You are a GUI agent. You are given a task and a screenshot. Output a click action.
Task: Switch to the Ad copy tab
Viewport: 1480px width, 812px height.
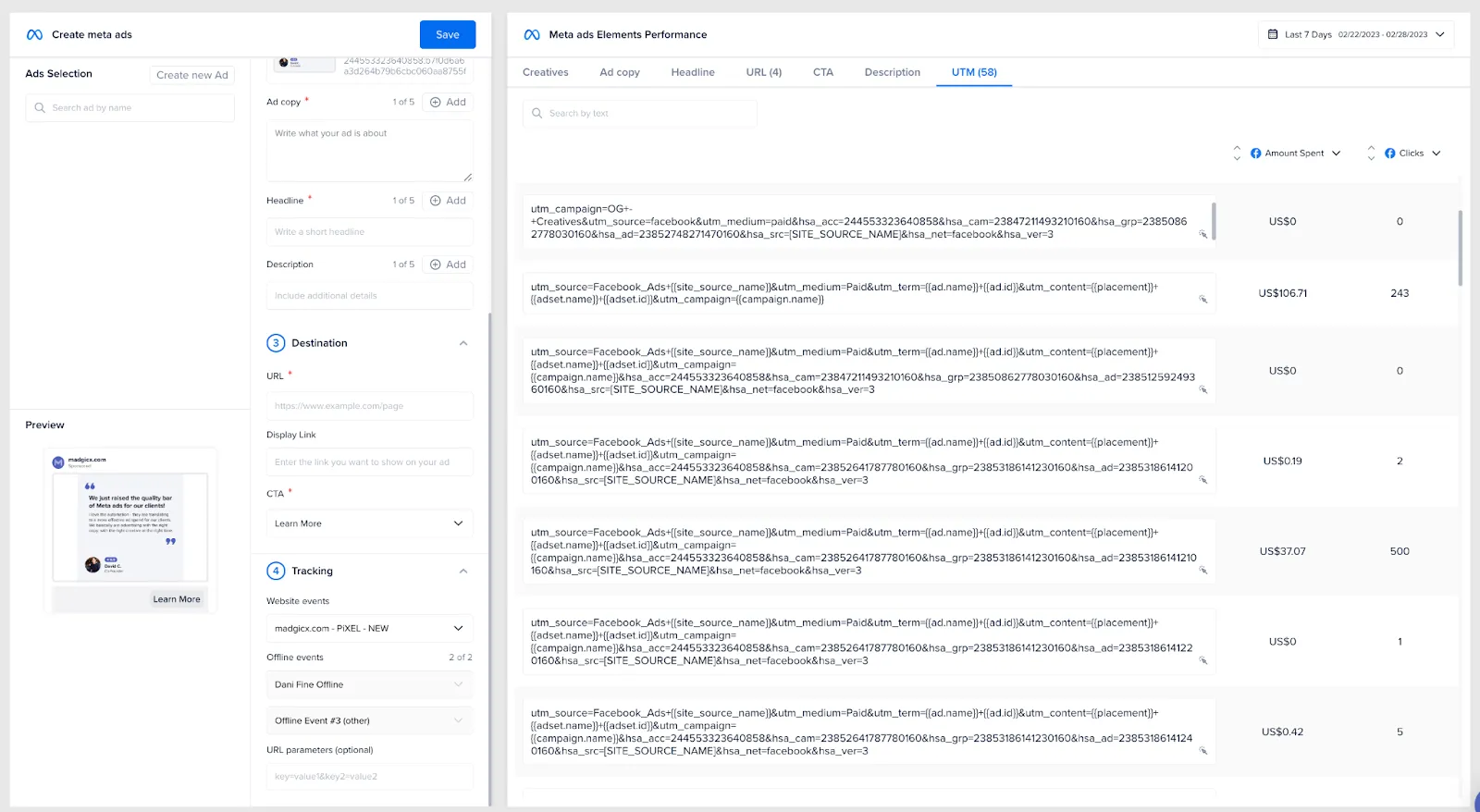point(620,72)
